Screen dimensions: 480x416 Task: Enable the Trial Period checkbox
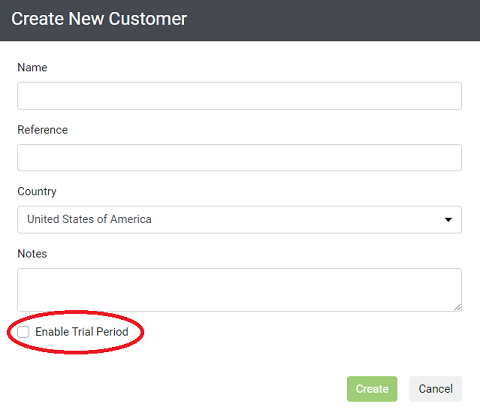(x=23, y=332)
